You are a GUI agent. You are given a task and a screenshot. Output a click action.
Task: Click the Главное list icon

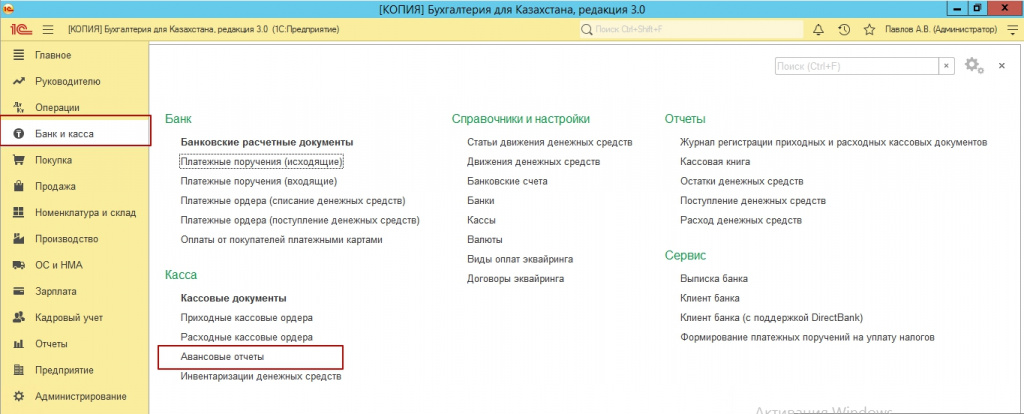19,56
